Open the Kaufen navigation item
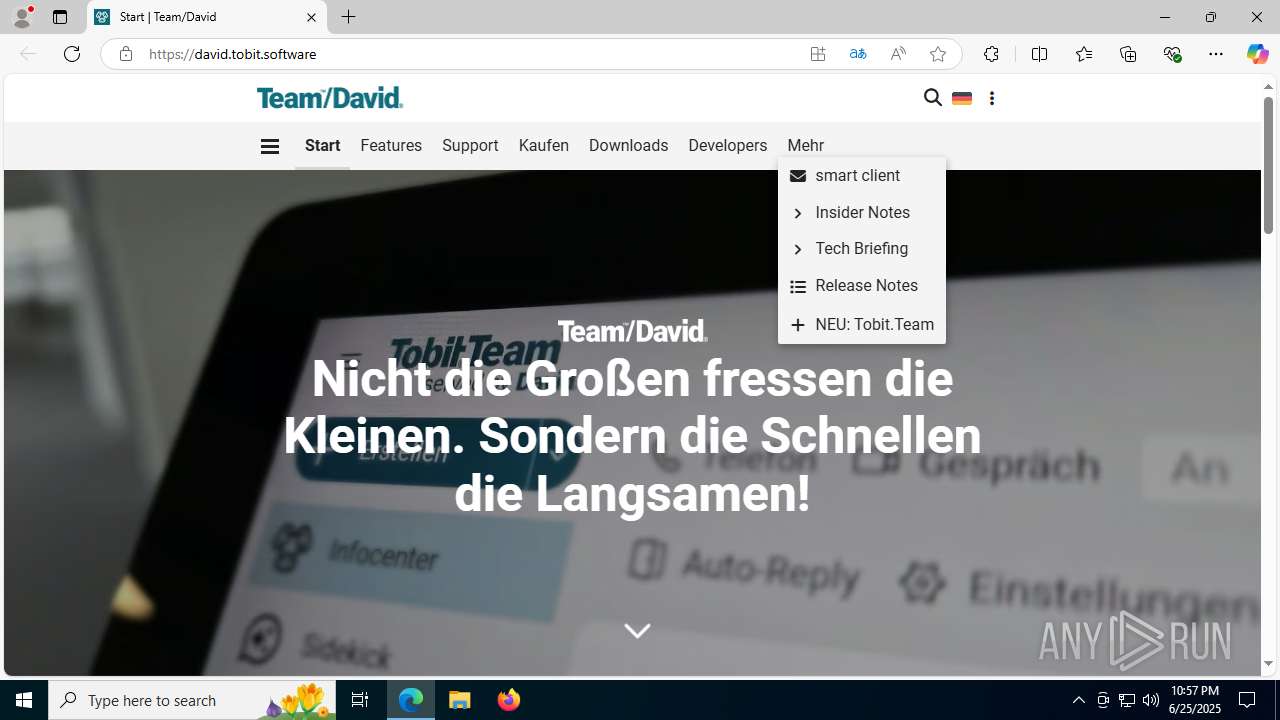The height and width of the screenshot is (720, 1280). (543, 146)
